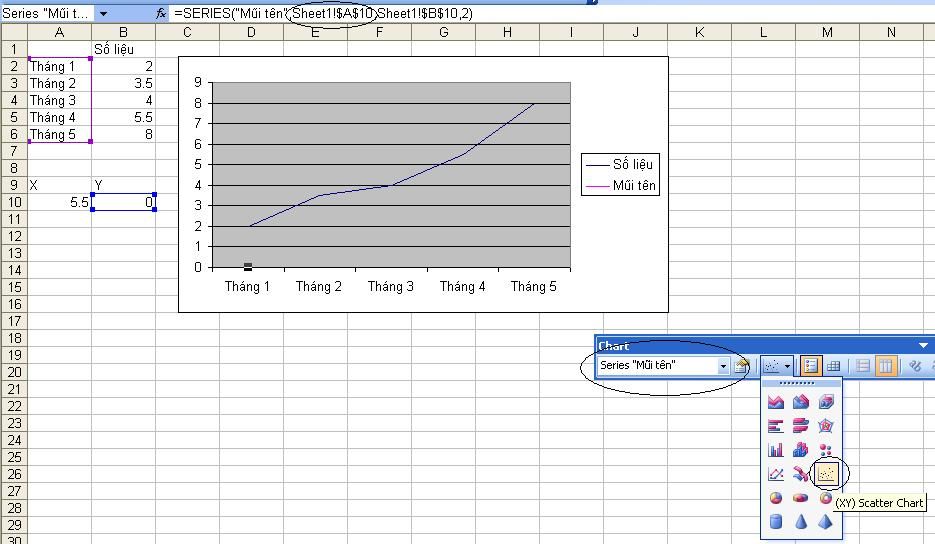935x544 pixels.
Task: Open Chart toolbar options arrow
Action: pyautogui.click(x=923, y=345)
